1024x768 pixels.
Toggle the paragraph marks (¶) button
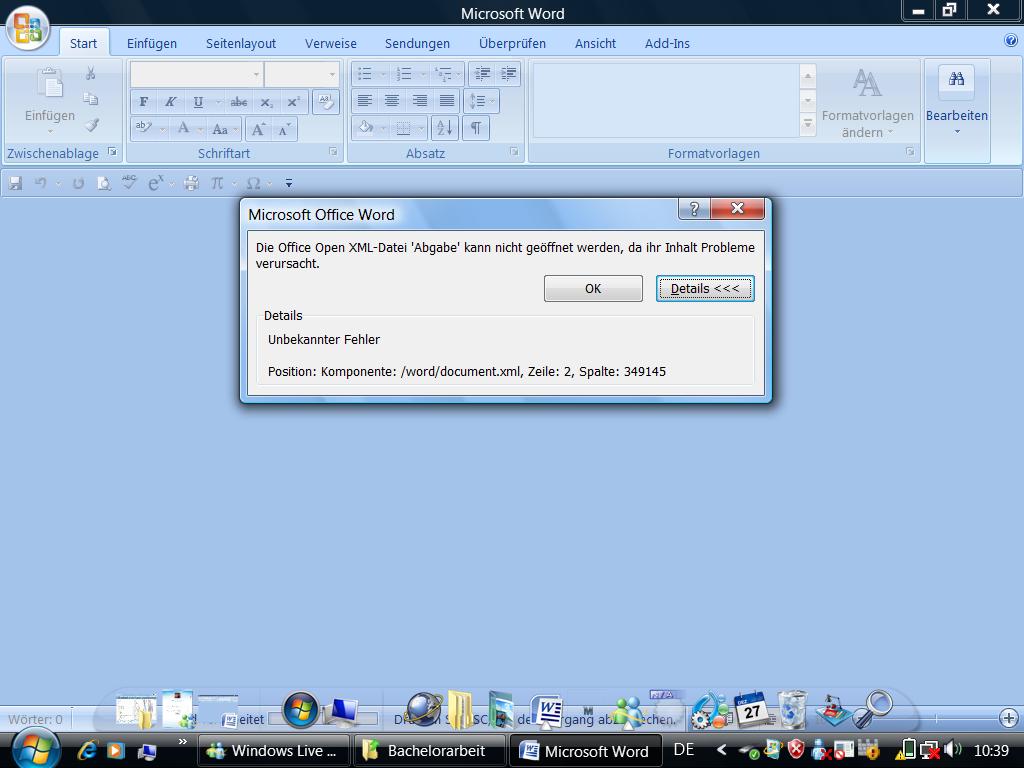click(476, 128)
